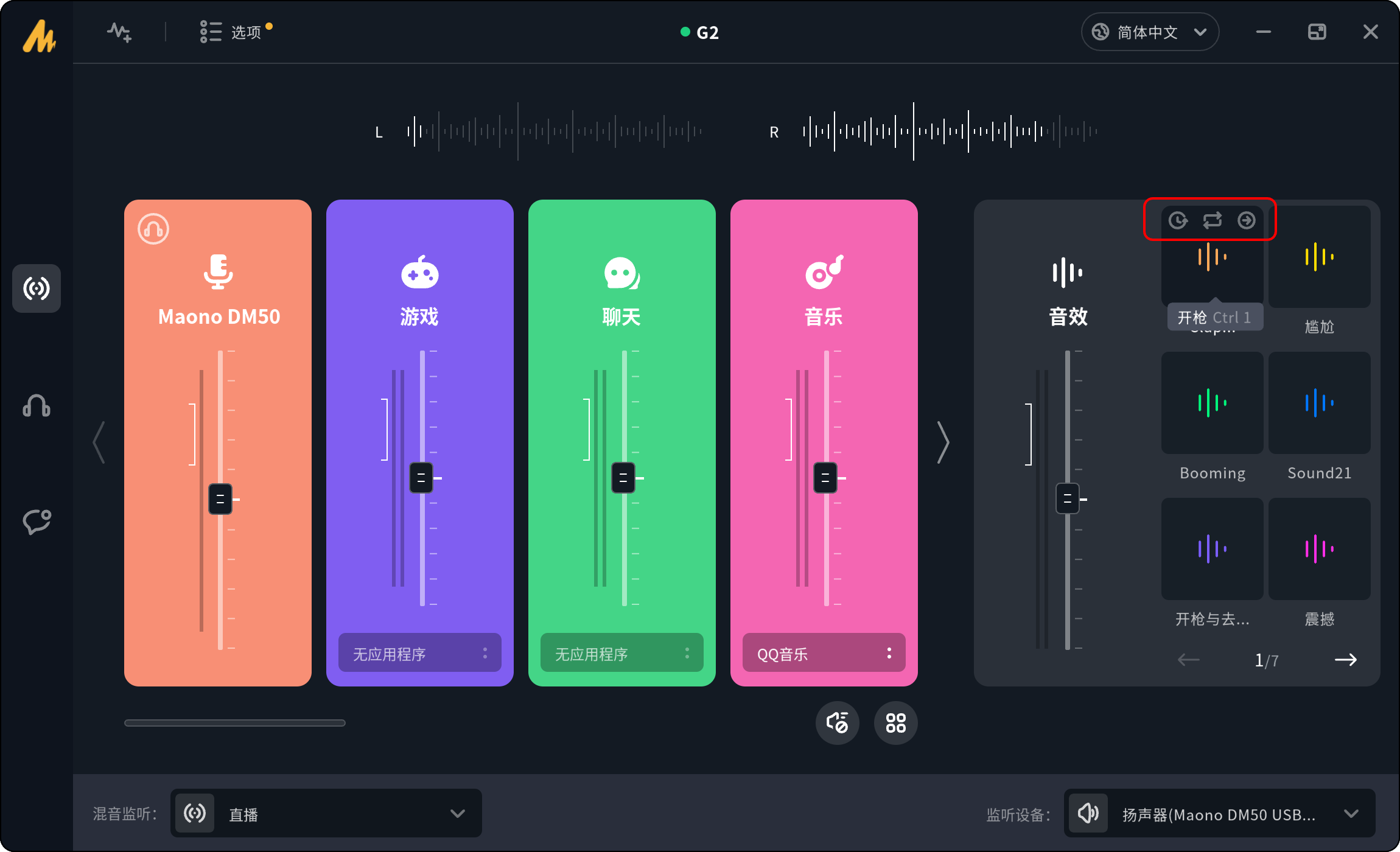Toggle the timer clock icon on sound pad
This screenshot has width=1400, height=852.
pyautogui.click(x=1178, y=220)
